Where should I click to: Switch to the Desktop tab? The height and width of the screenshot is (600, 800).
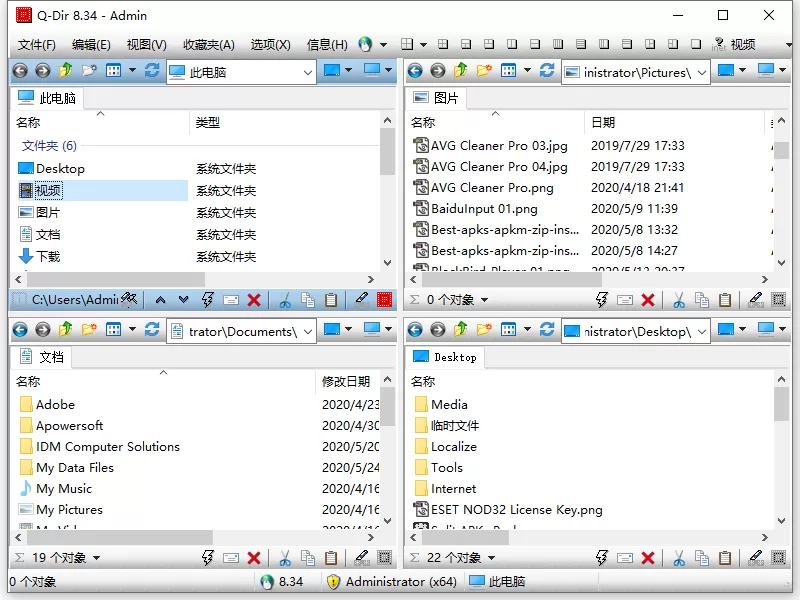446,357
